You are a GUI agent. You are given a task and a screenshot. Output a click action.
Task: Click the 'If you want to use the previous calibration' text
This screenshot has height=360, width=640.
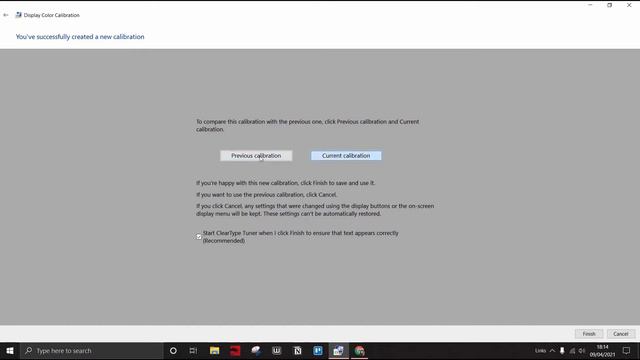(x=267, y=195)
